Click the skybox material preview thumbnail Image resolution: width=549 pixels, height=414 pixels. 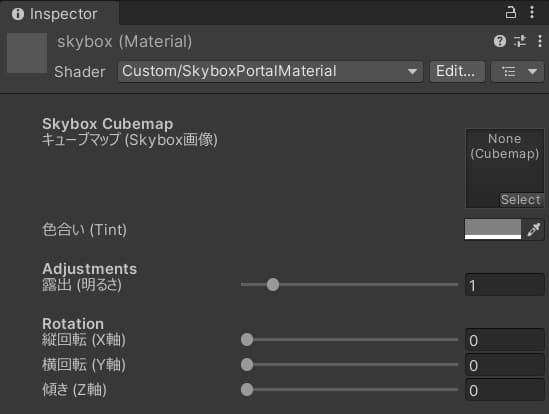point(27,53)
